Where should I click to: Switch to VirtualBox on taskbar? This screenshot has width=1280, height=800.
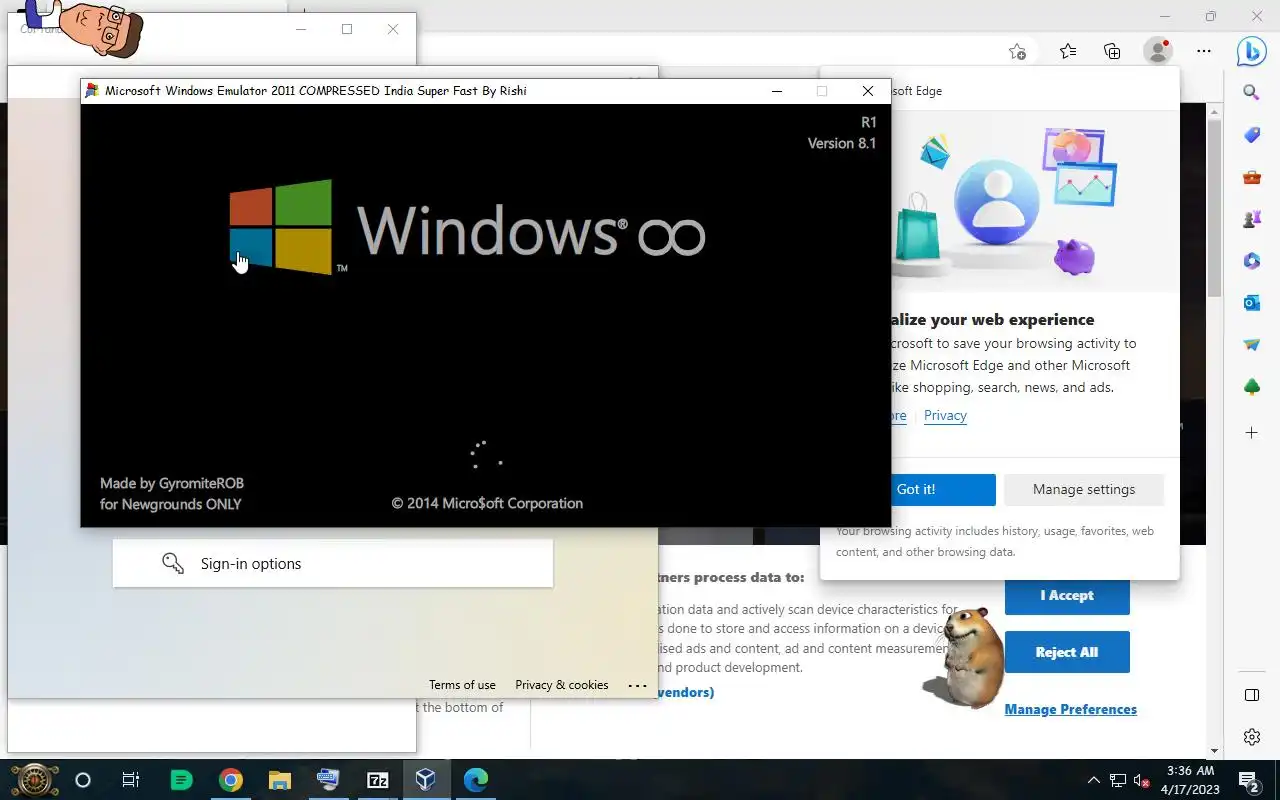(x=426, y=780)
